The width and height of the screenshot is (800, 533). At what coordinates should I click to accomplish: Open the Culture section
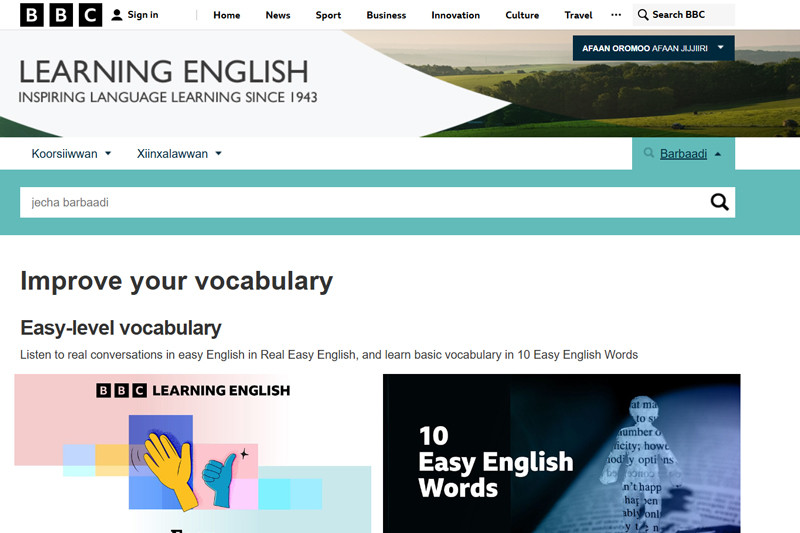click(x=522, y=15)
